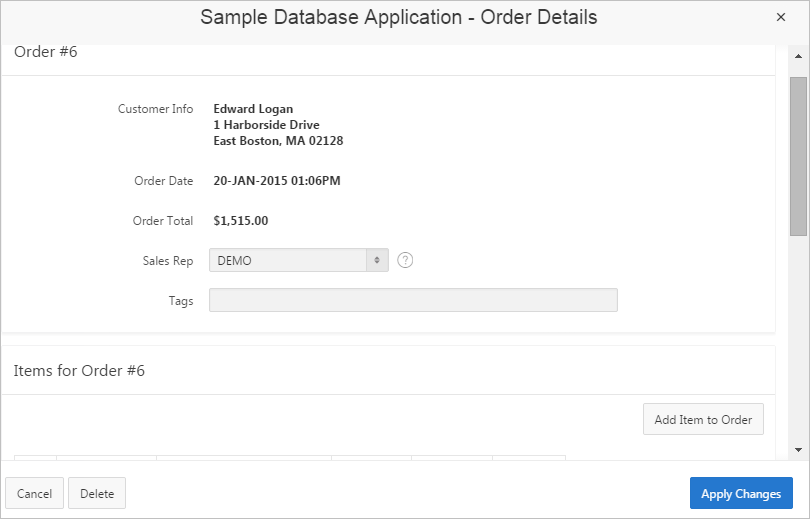
Task: Click the customer name Edward Logan
Action: click(x=253, y=109)
